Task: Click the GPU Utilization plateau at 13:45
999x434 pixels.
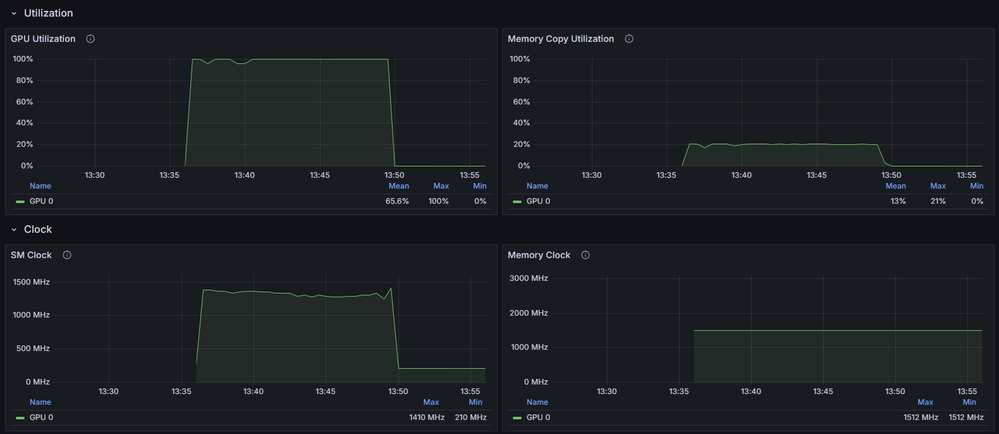Action: coord(320,59)
